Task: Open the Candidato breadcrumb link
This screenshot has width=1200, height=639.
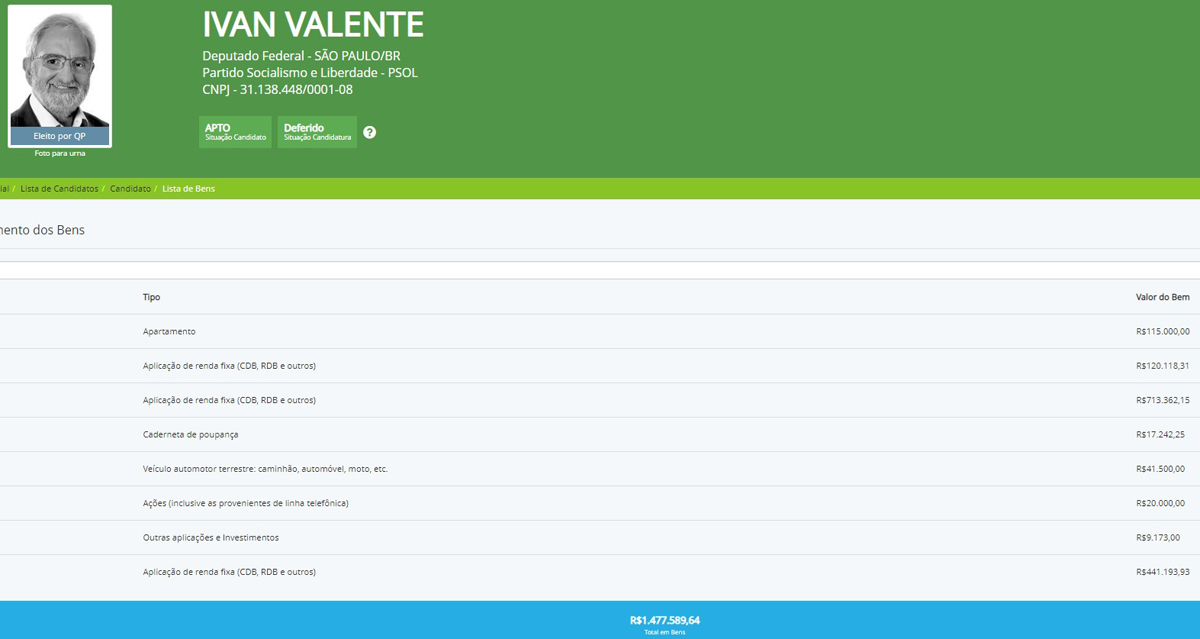Action: (130, 189)
